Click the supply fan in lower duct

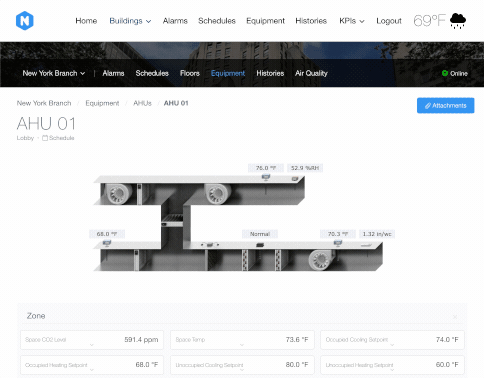[x=321, y=260]
